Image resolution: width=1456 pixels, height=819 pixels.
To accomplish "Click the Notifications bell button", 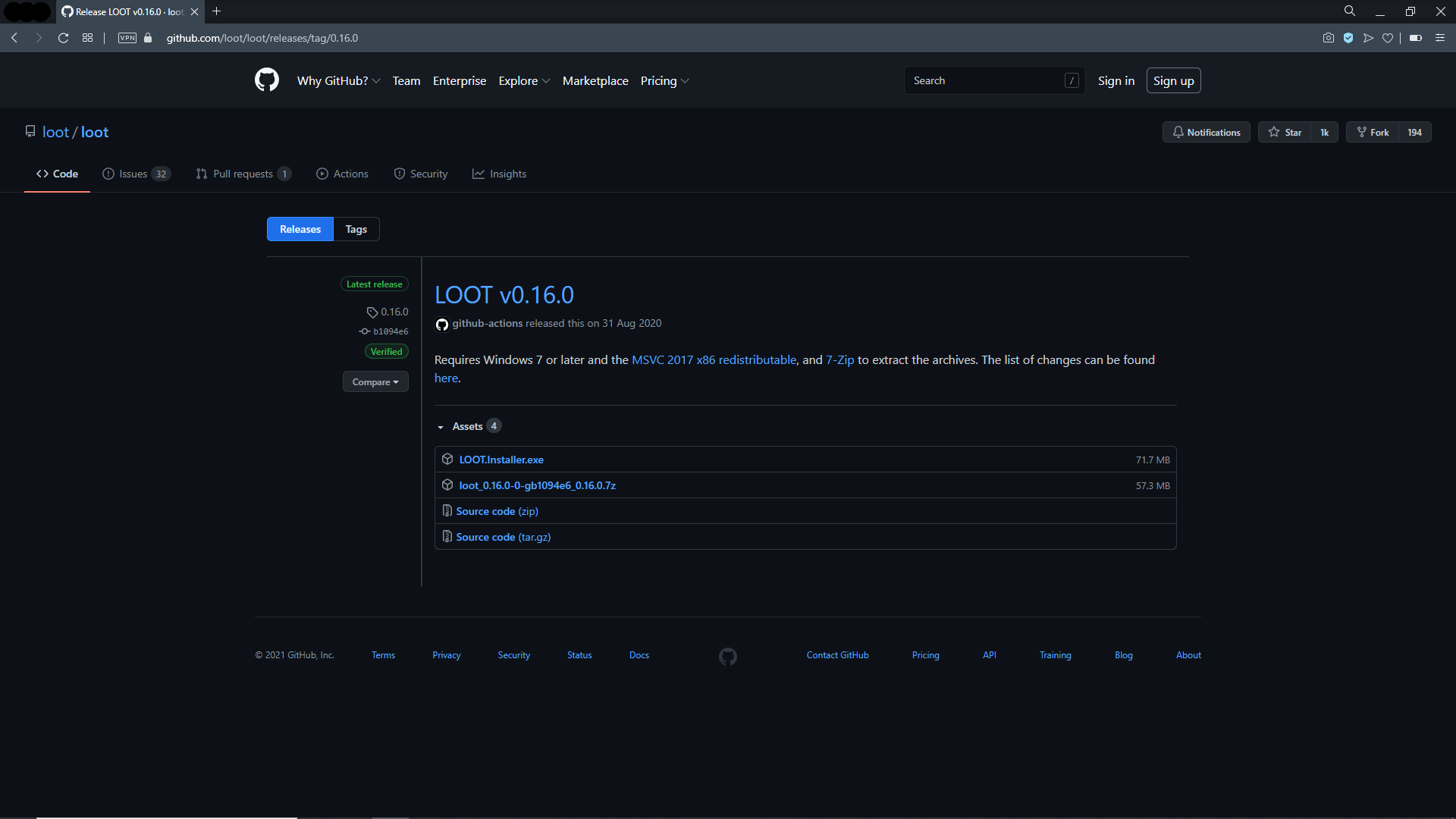I will (x=1207, y=132).
